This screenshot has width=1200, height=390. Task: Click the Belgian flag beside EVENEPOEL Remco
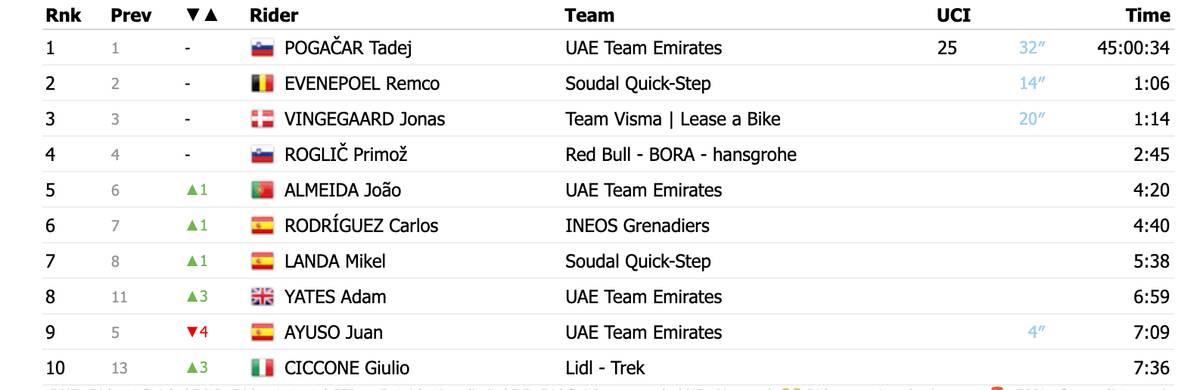coord(262,84)
